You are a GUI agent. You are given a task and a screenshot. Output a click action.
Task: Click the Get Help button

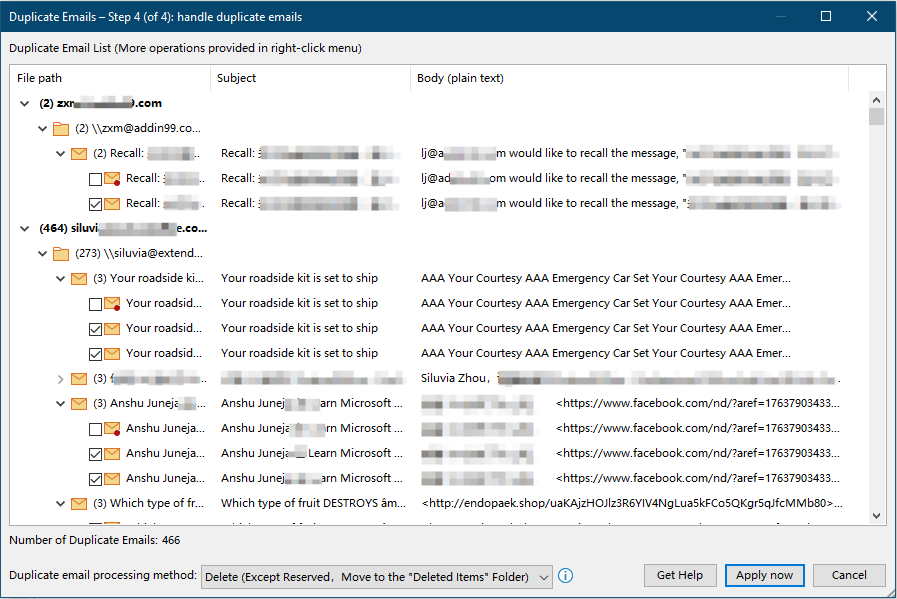pos(680,575)
